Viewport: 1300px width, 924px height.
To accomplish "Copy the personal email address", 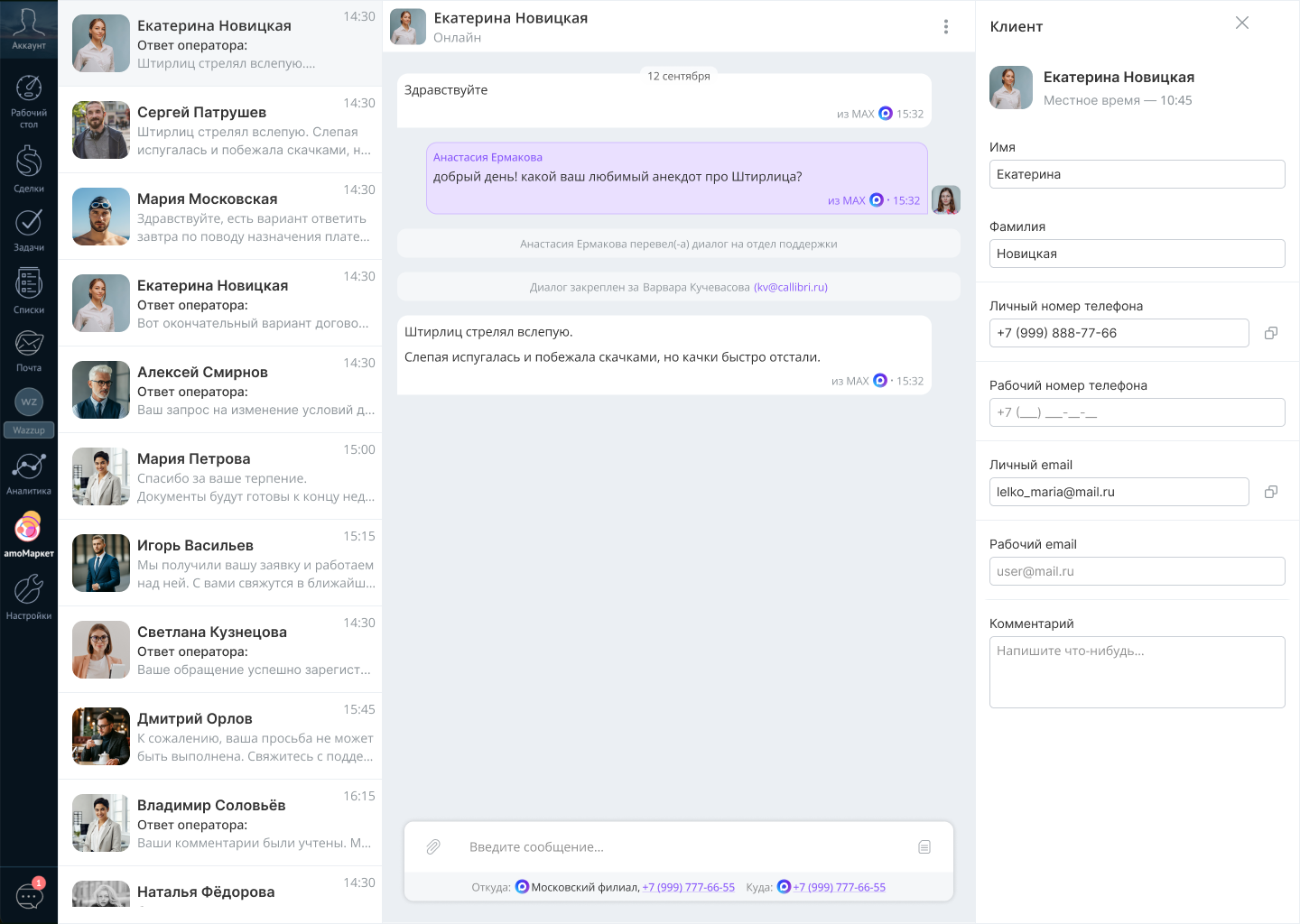I will 1271,492.
